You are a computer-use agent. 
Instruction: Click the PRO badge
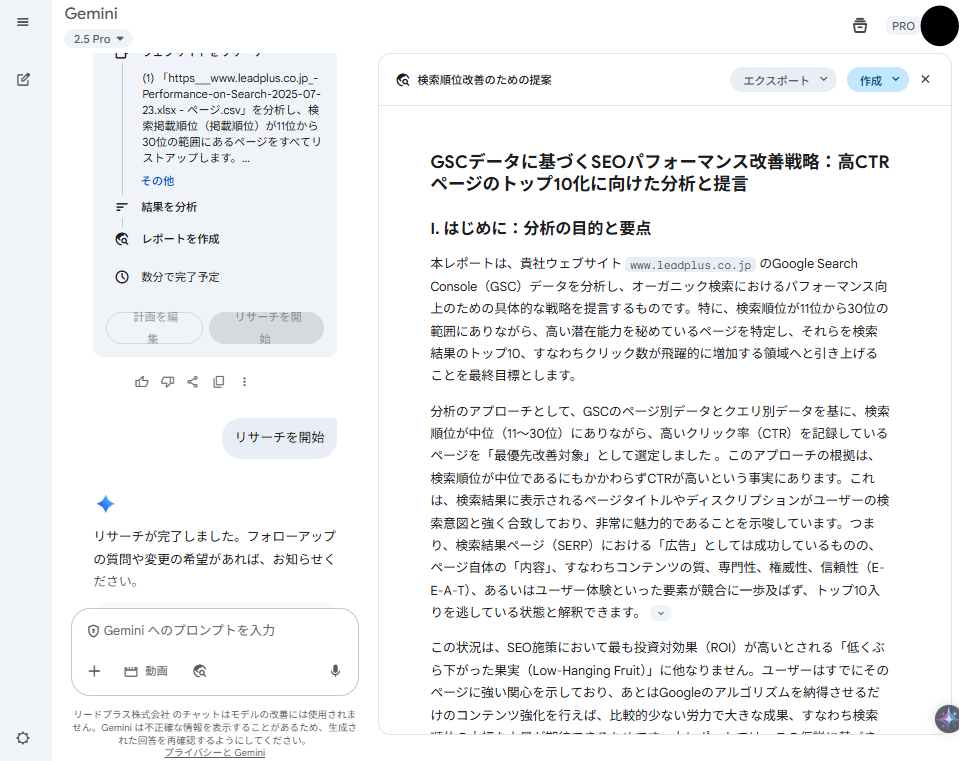point(902,26)
